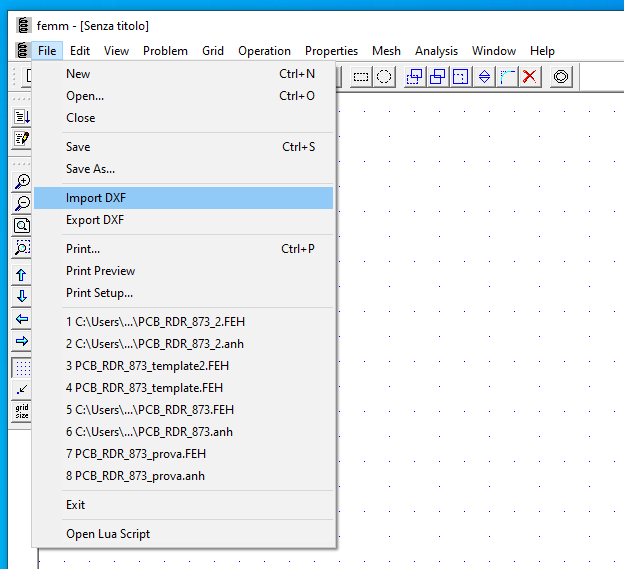This screenshot has width=624, height=569.
Task: Click Close in the File menu
Action: (183, 118)
